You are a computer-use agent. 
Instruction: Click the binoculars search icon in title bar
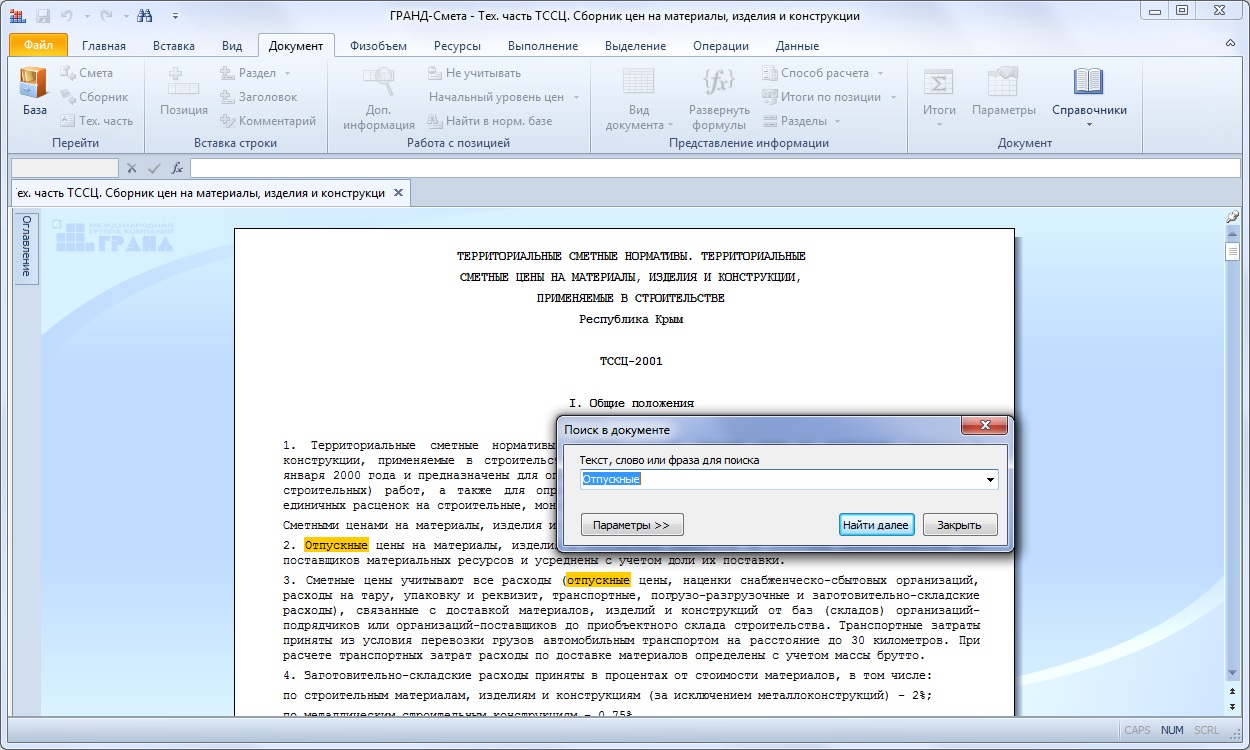144,16
